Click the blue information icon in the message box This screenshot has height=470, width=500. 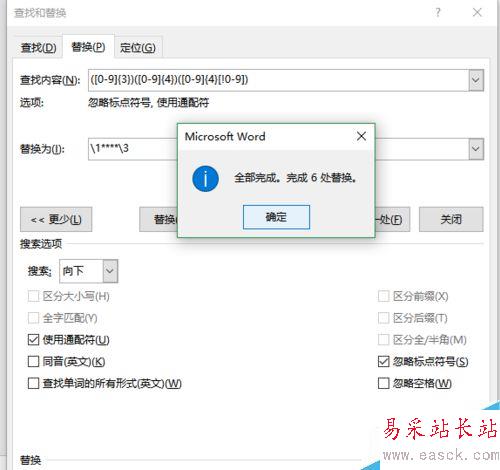[205, 179]
